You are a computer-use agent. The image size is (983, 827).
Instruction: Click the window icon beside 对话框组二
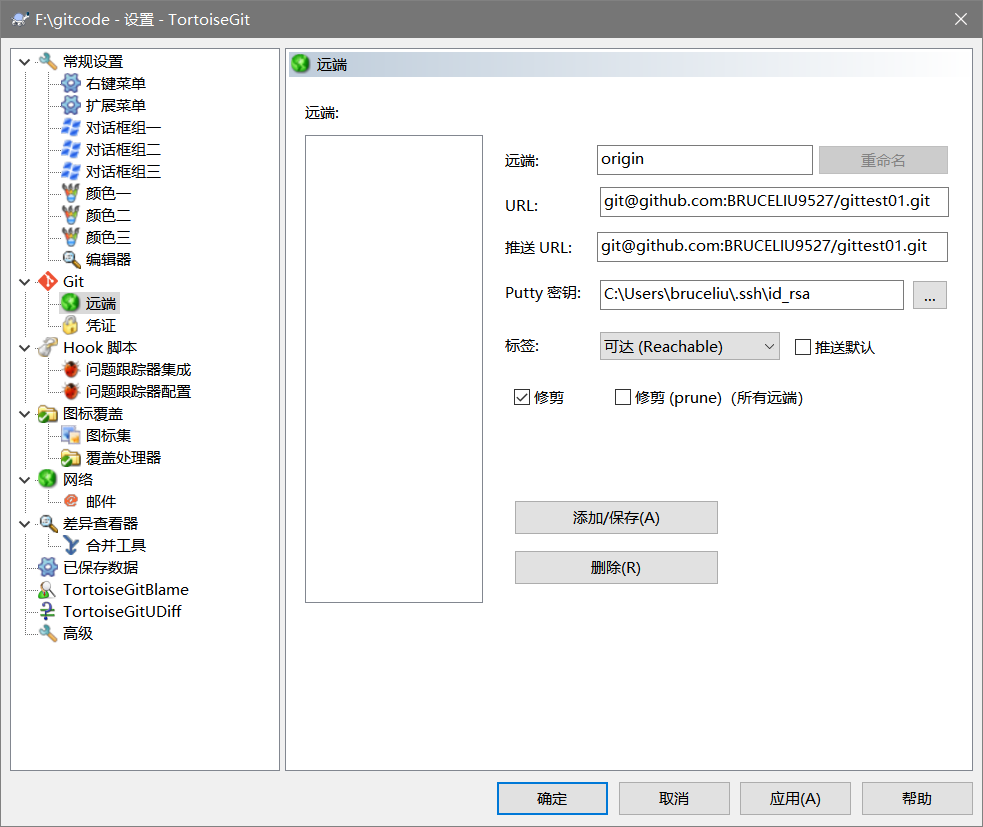click(71, 149)
